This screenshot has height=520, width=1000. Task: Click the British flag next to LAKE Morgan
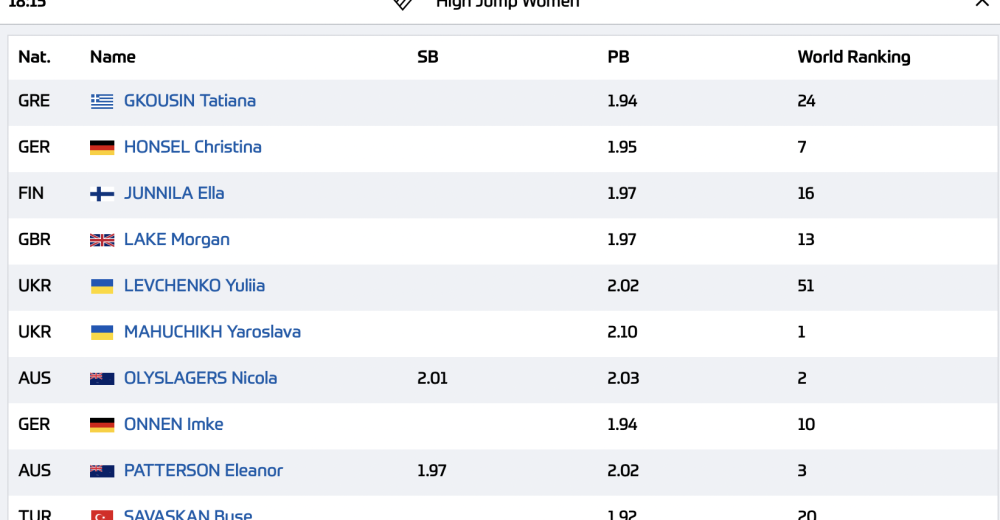[102, 240]
